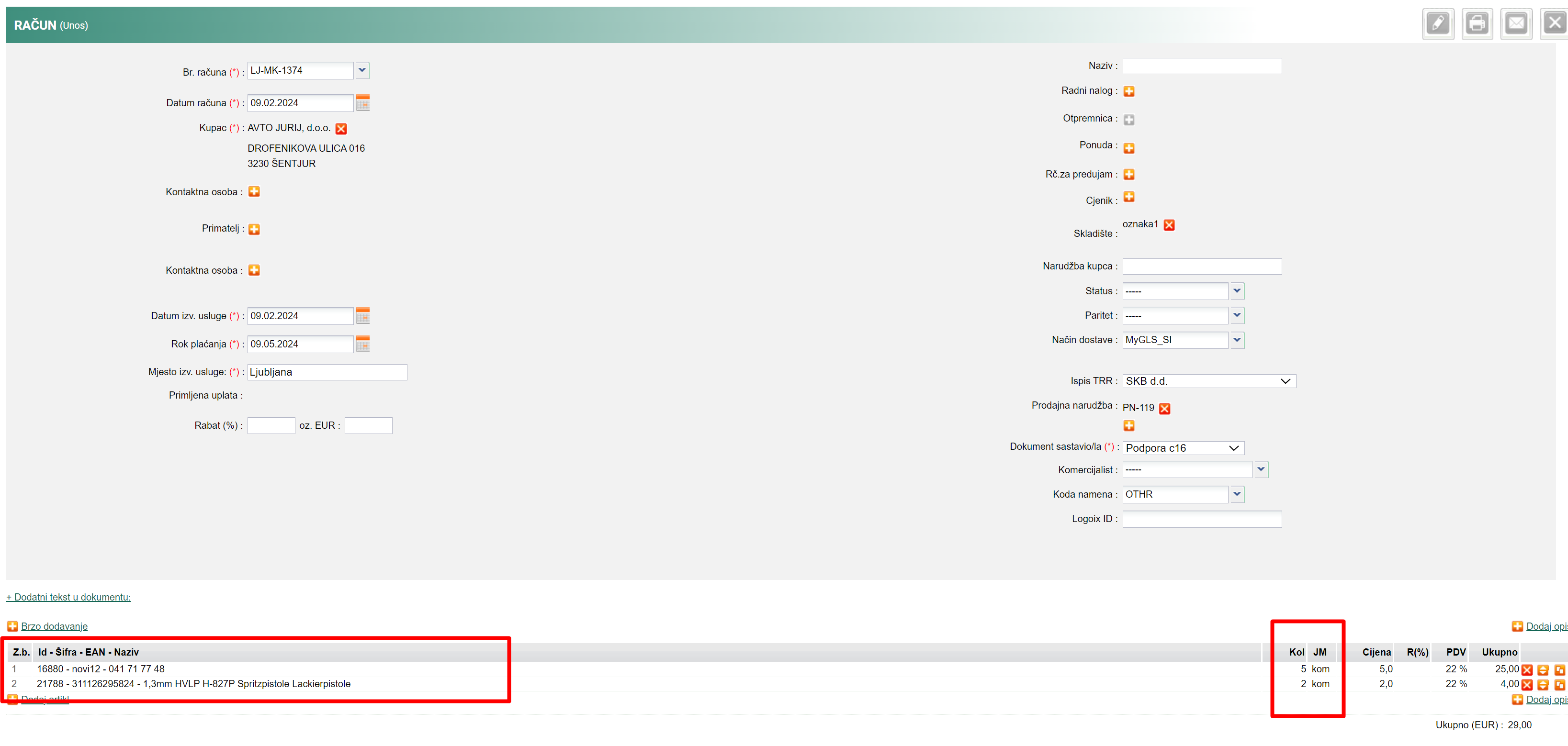1568x746 pixels.
Task: Click the edit pencil icon in header
Action: tap(1437, 24)
